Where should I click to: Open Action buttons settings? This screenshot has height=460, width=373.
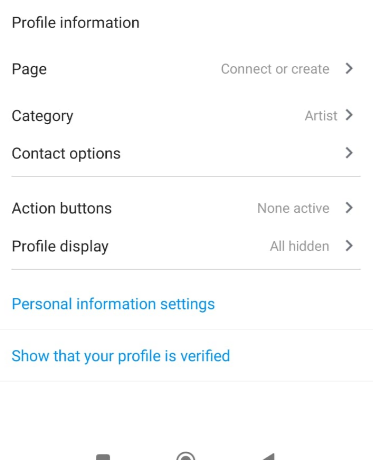[x=186, y=208]
